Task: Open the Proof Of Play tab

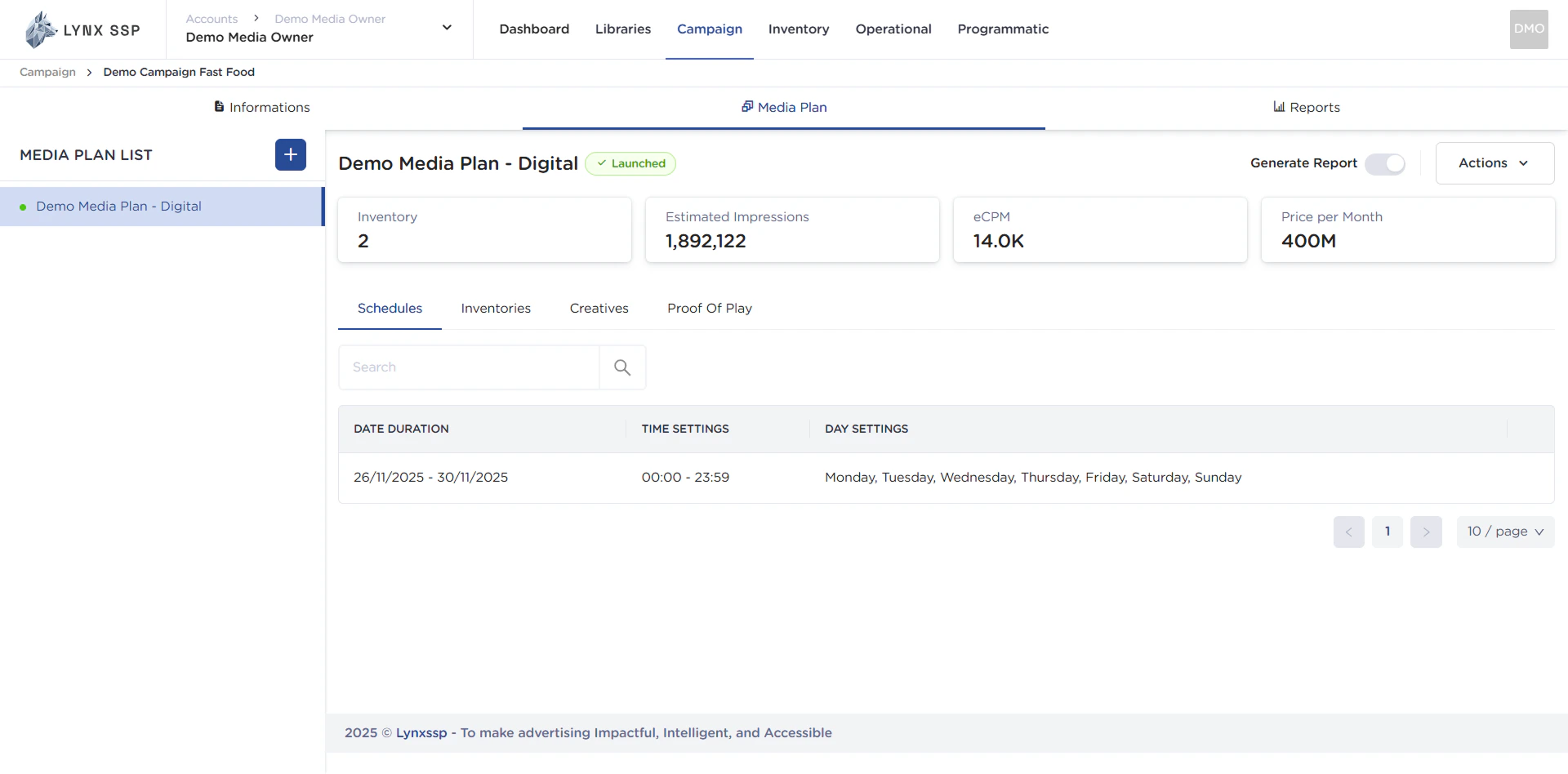Action: click(709, 308)
